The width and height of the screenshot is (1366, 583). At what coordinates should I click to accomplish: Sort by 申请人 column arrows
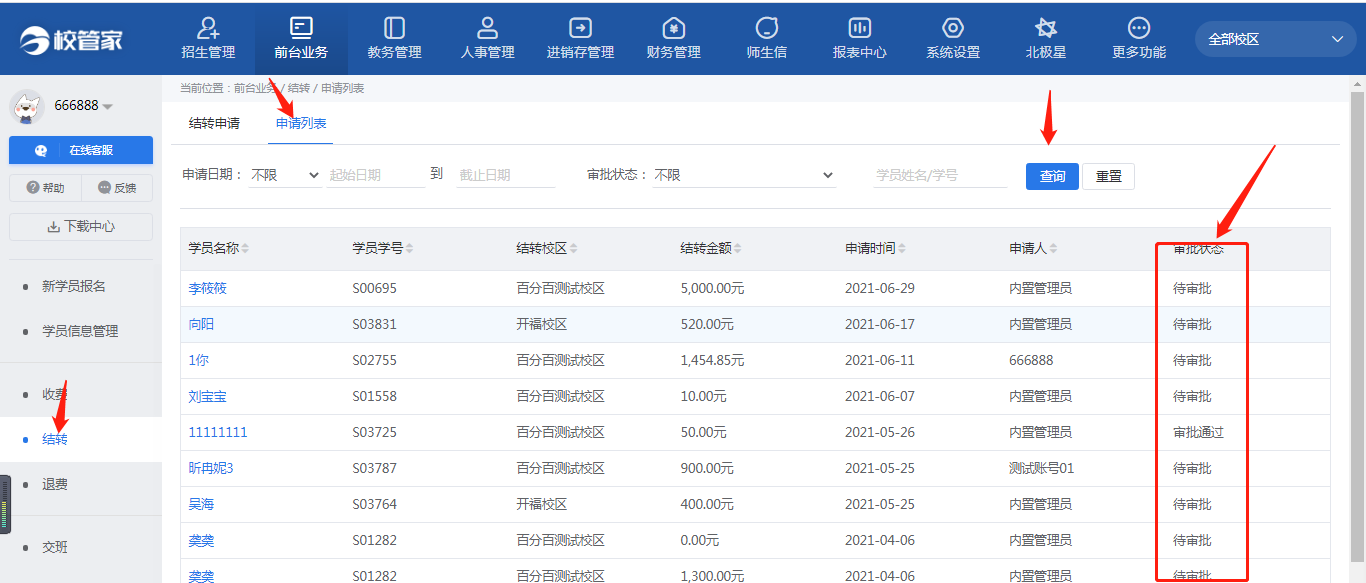[x=1053, y=248]
